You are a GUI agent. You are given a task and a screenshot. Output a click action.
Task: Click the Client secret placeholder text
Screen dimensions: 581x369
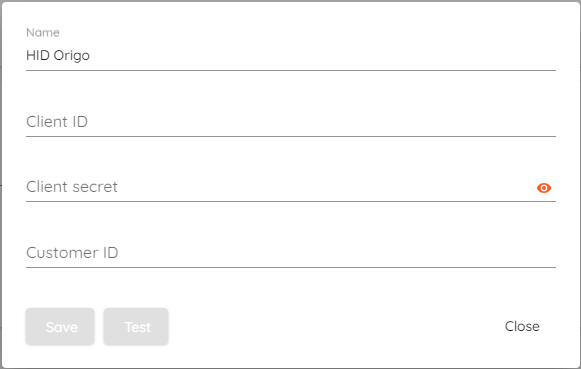click(72, 187)
